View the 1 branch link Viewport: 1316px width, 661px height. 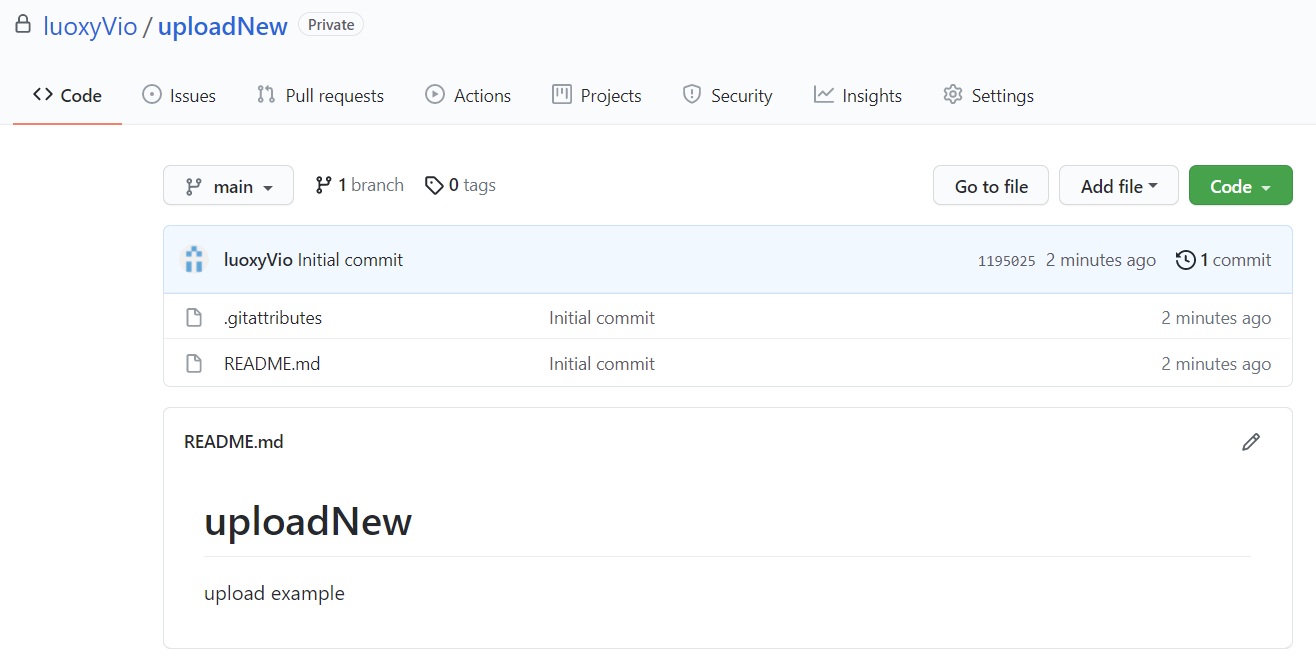coord(359,185)
